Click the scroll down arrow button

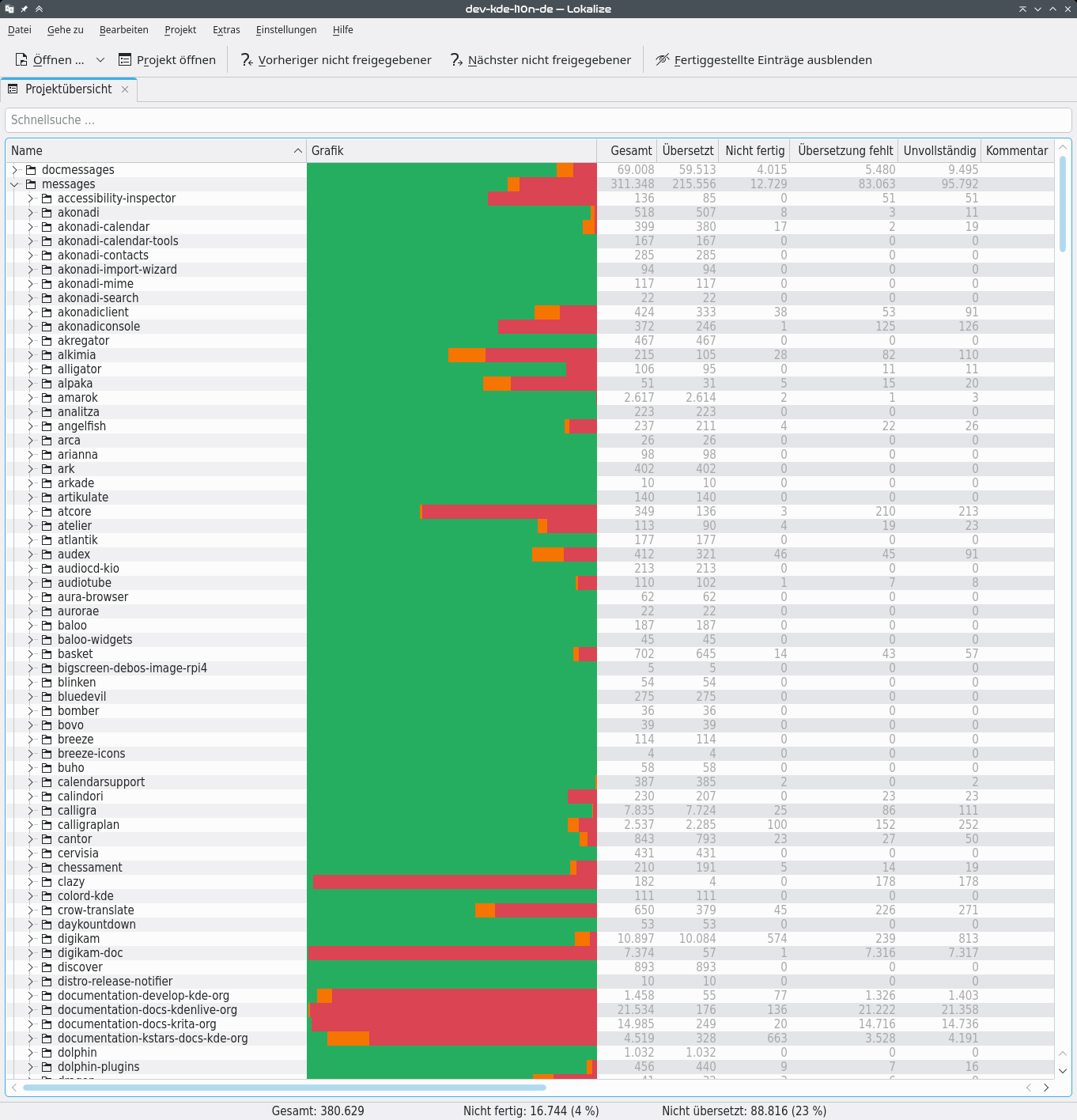(1063, 1071)
